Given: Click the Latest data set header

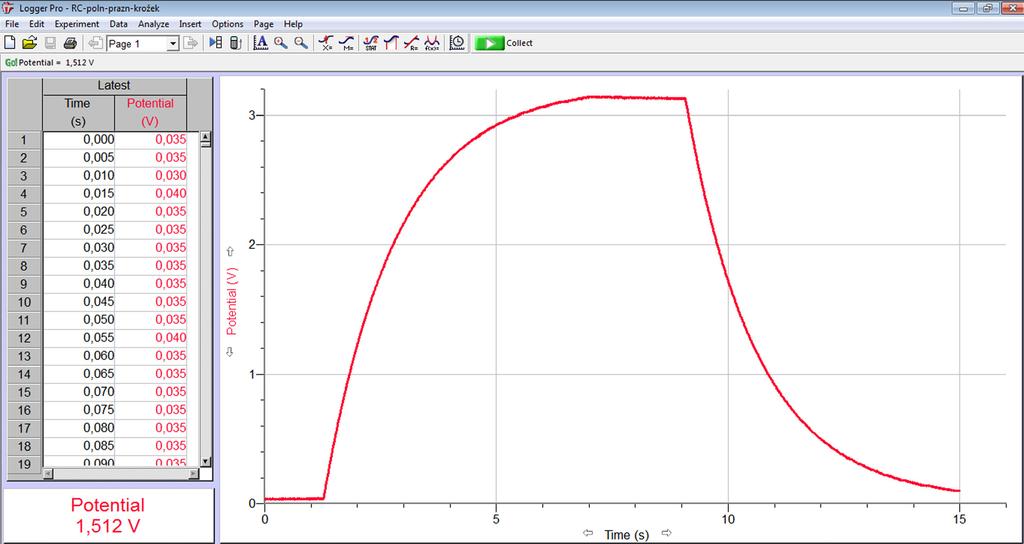Looking at the screenshot, I should 114,86.
